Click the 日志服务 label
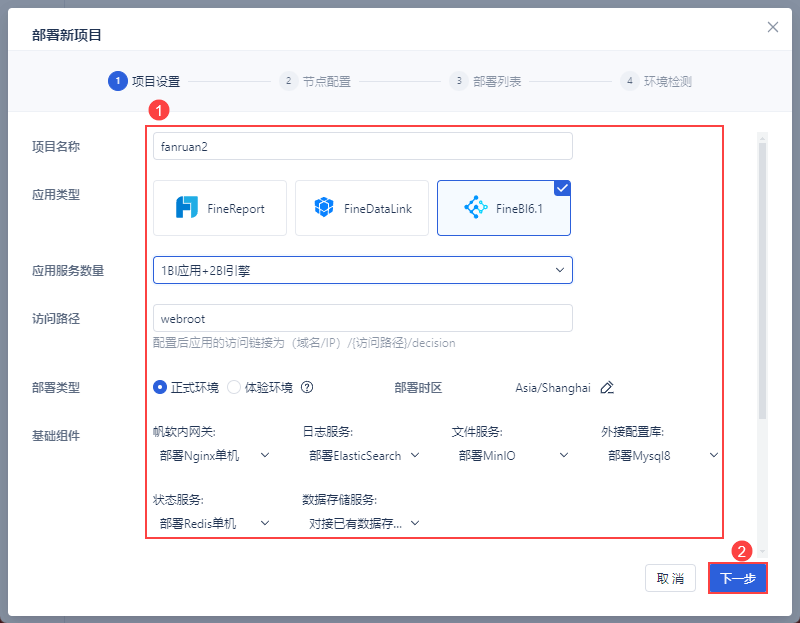 pyautogui.click(x=328, y=432)
